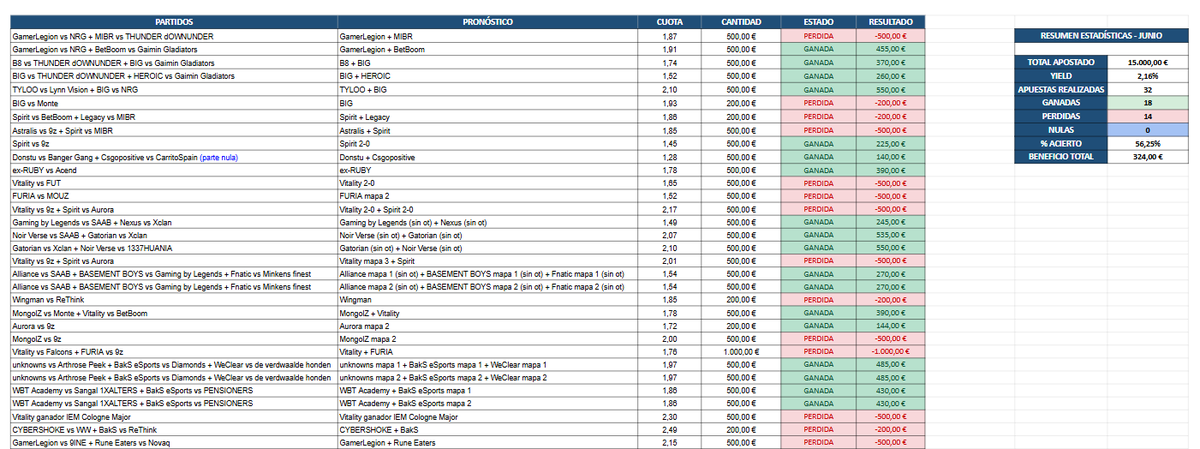Select the 'Vitality mapa 3 + Spirit' forecast cell
Viewport: 1200px width, 449px height.
pos(489,260)
